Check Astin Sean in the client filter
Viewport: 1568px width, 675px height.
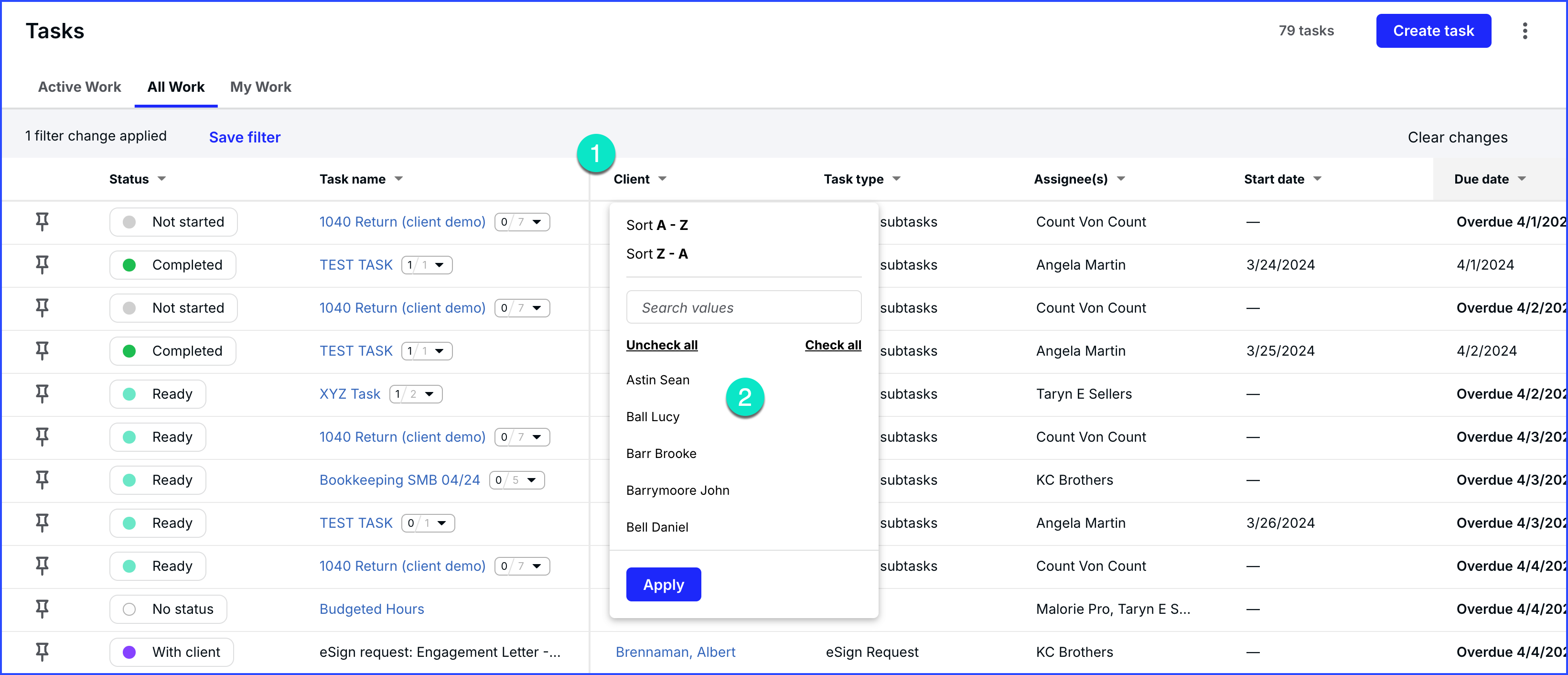658,380
